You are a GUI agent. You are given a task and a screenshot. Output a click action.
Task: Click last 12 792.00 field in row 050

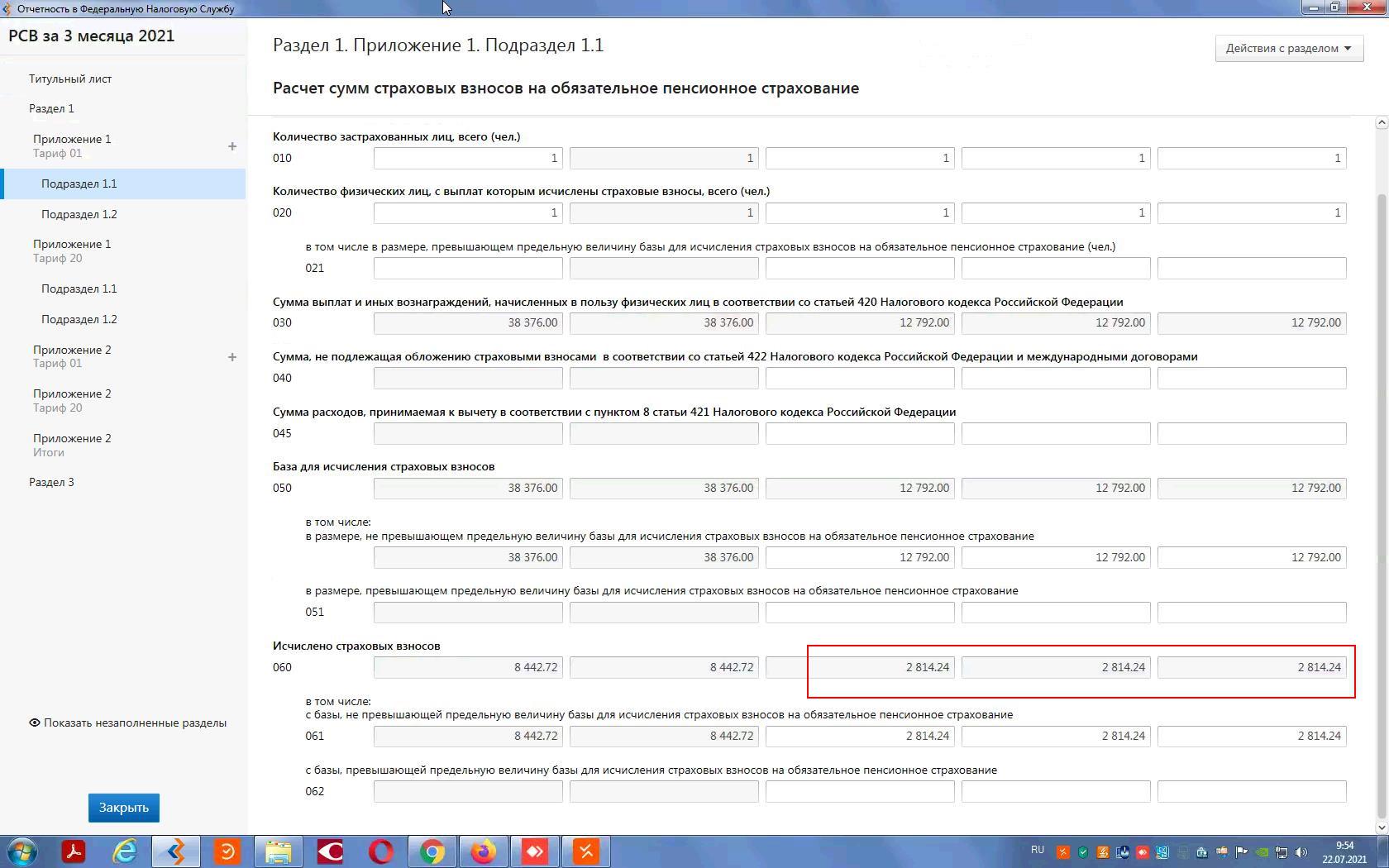click(1252, 488)
